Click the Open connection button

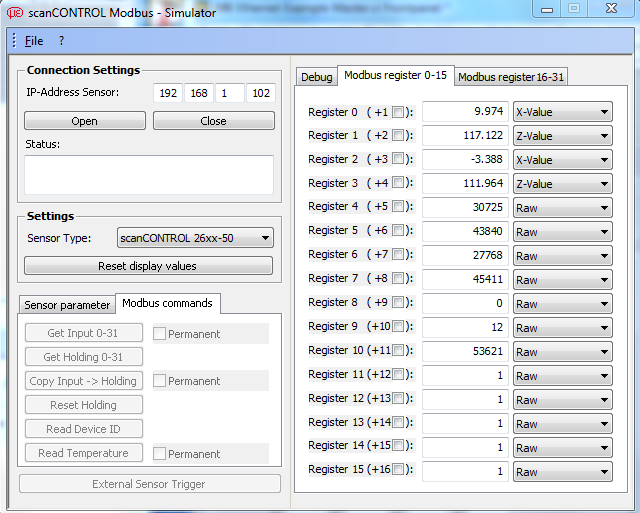(84, 121)
